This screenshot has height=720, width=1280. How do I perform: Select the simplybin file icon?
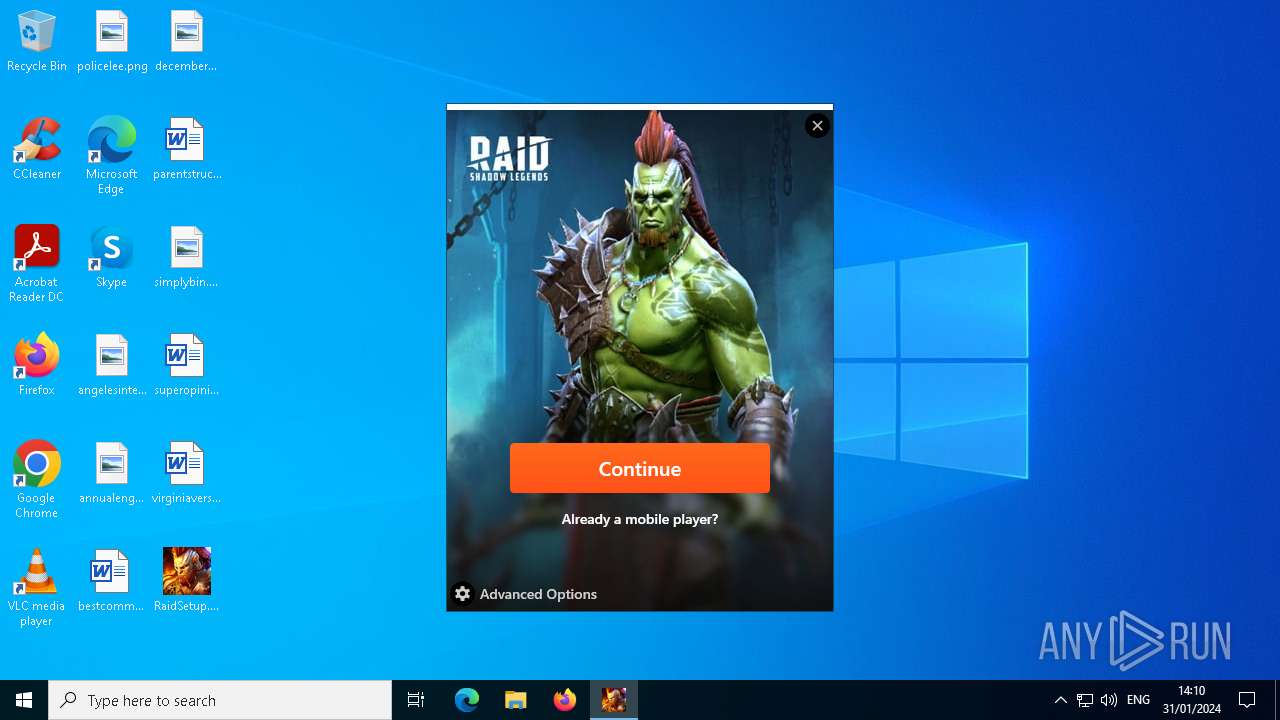click(x=186, y=257)
